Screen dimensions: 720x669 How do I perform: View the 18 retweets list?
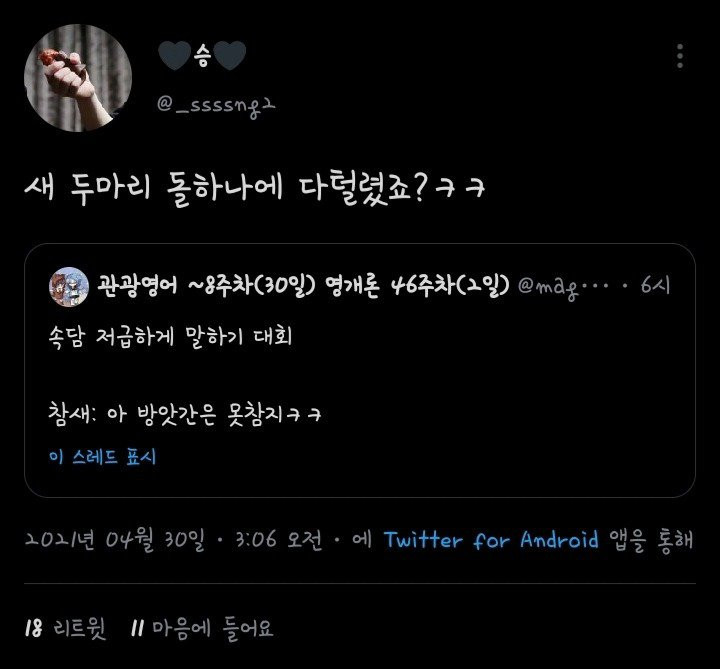click(x=65, y=628)
